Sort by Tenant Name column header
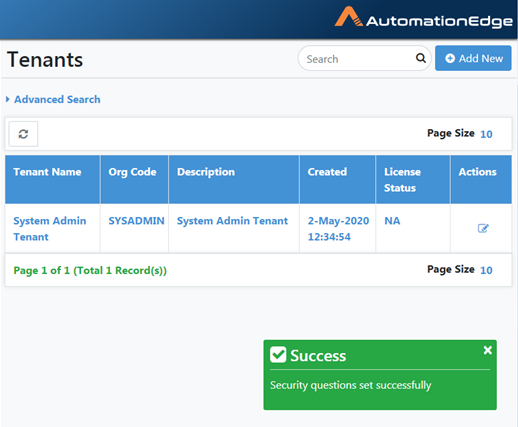518x427 pixels. tap(47, 172)
